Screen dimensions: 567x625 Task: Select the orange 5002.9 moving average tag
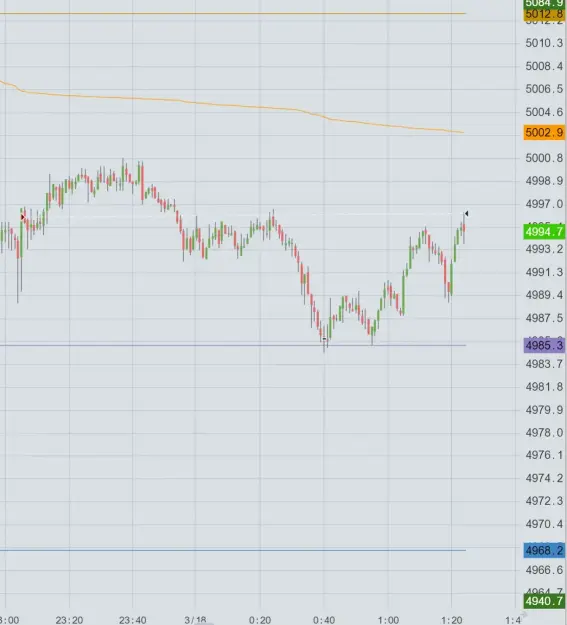[x=544, y=132]
